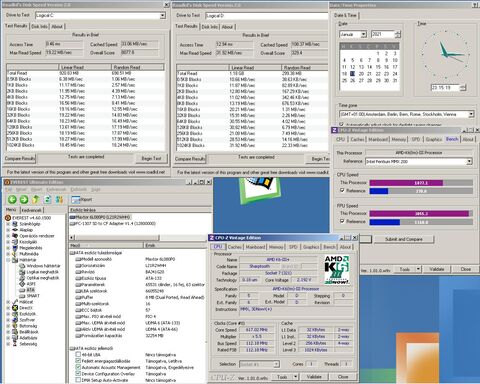Toggle DMA Setup Auto-Activate checkbox
Screen dimensions: 480x384
78,380
